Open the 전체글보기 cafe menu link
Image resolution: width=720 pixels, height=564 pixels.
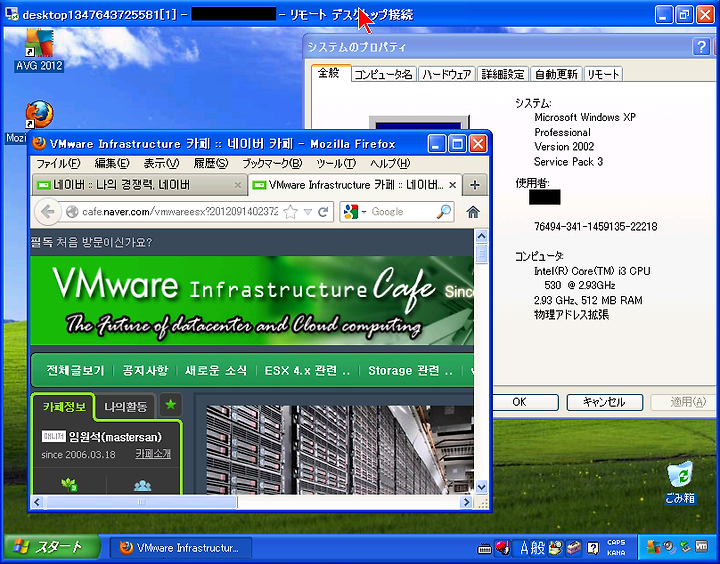pos(75,371)
